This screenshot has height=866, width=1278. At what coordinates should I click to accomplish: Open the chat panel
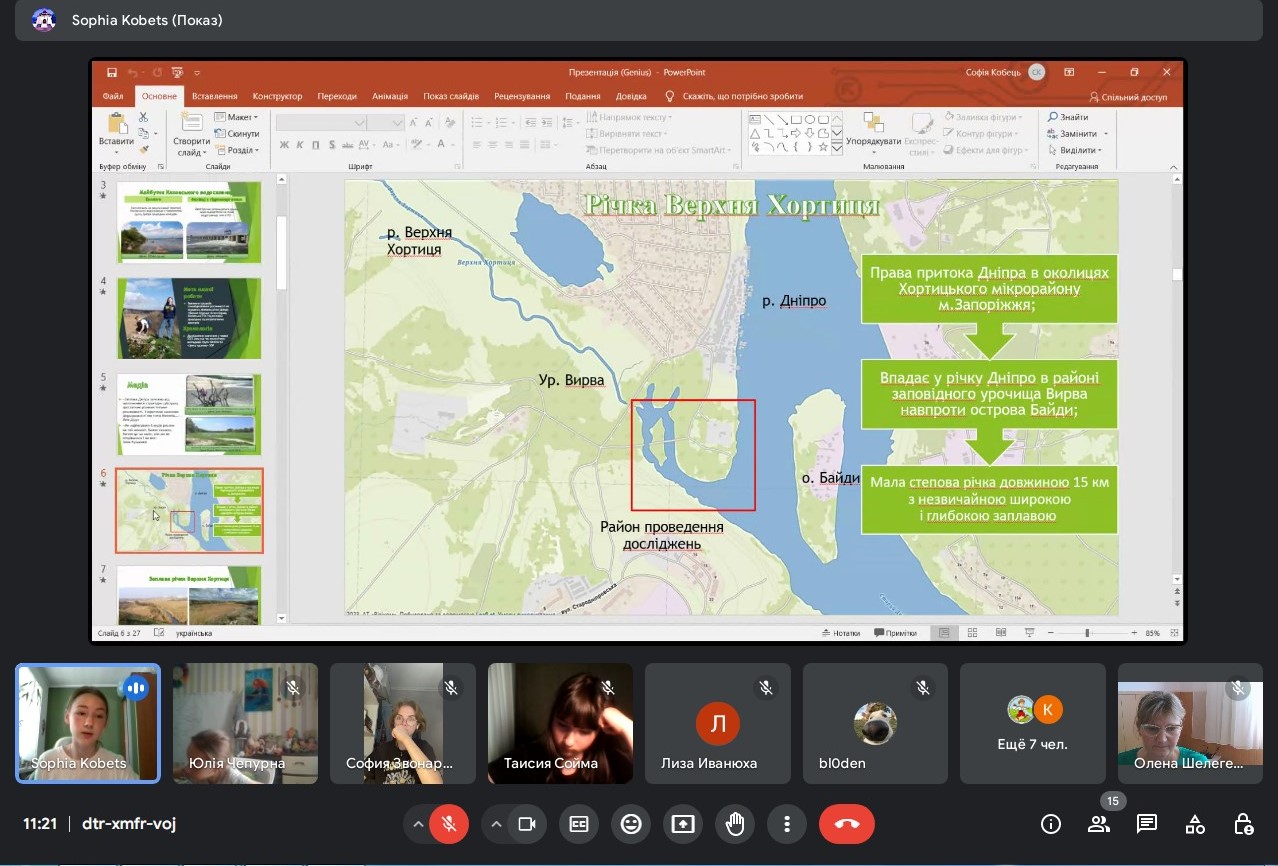coord(1146,824)
